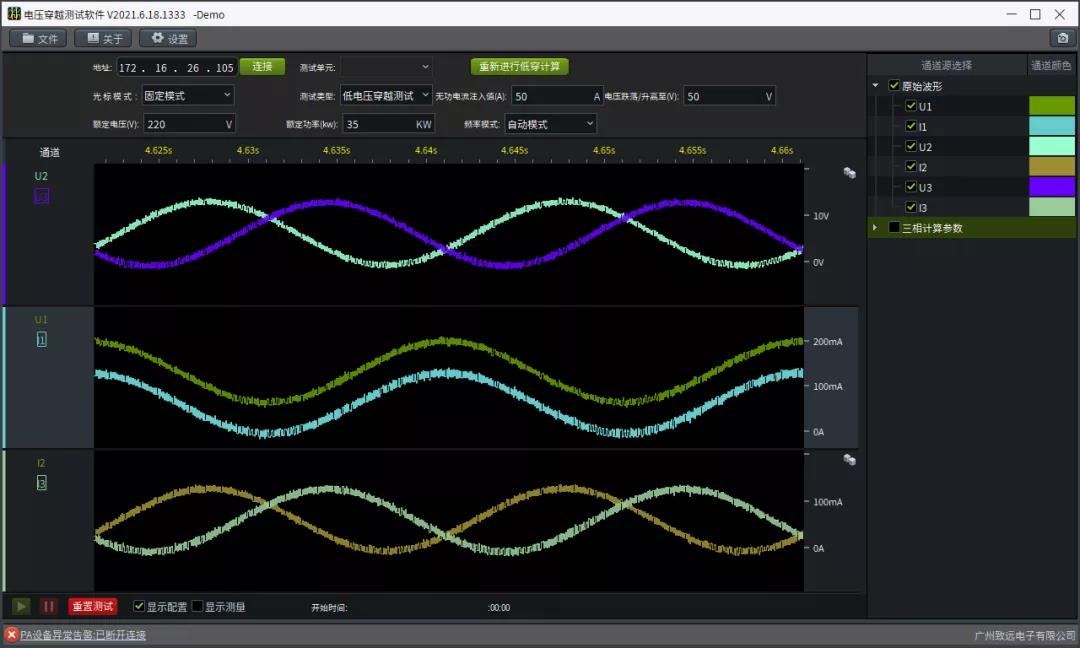Image resolution: width=1080 pixels, height=648 pixels.
Task: Click the purple U3 channel color swatch
Action: (1051, 187)
